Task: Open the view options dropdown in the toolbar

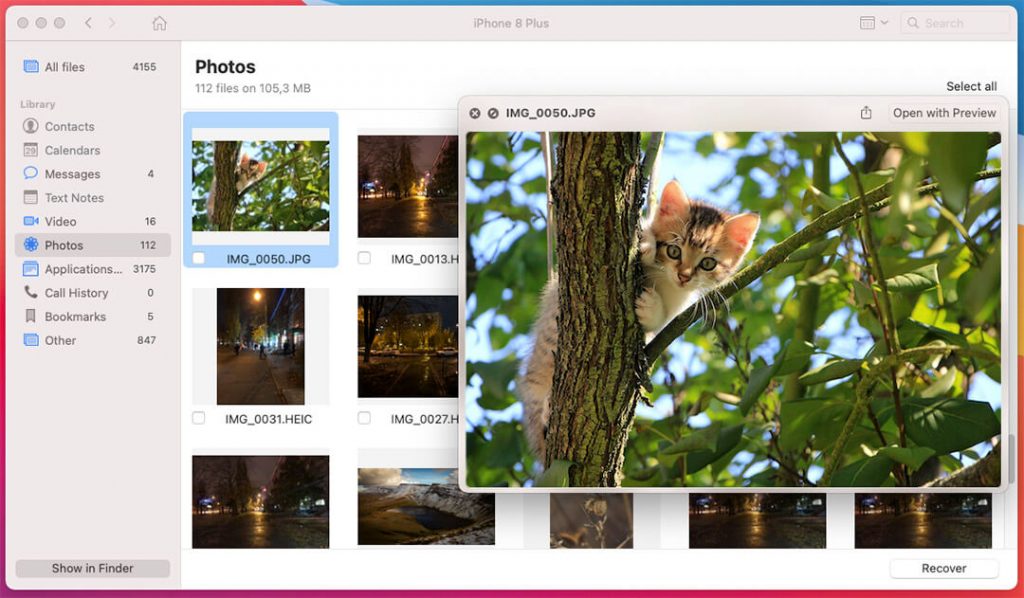Action: pos(872,22)
